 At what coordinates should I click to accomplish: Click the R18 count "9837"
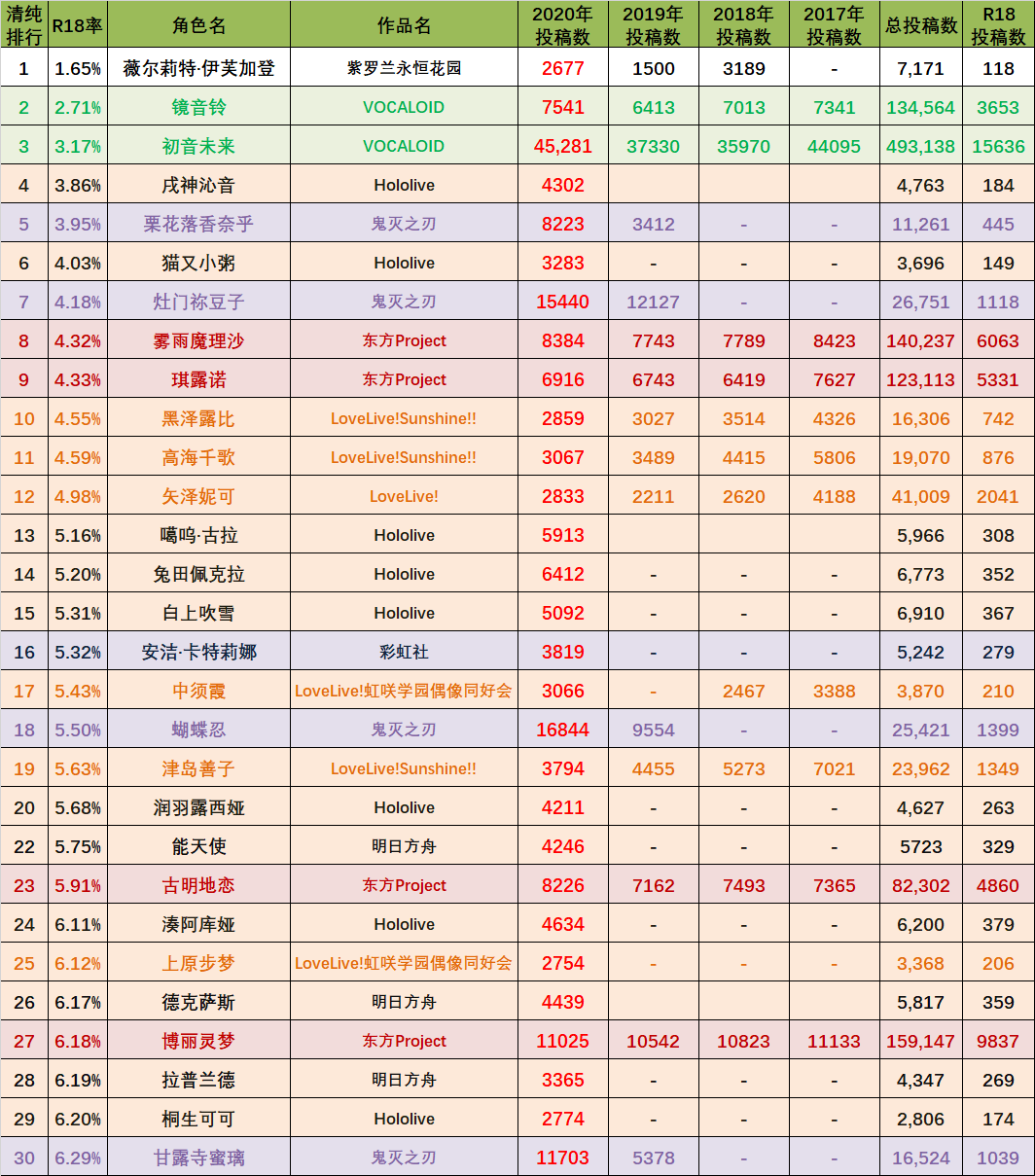998,1041
